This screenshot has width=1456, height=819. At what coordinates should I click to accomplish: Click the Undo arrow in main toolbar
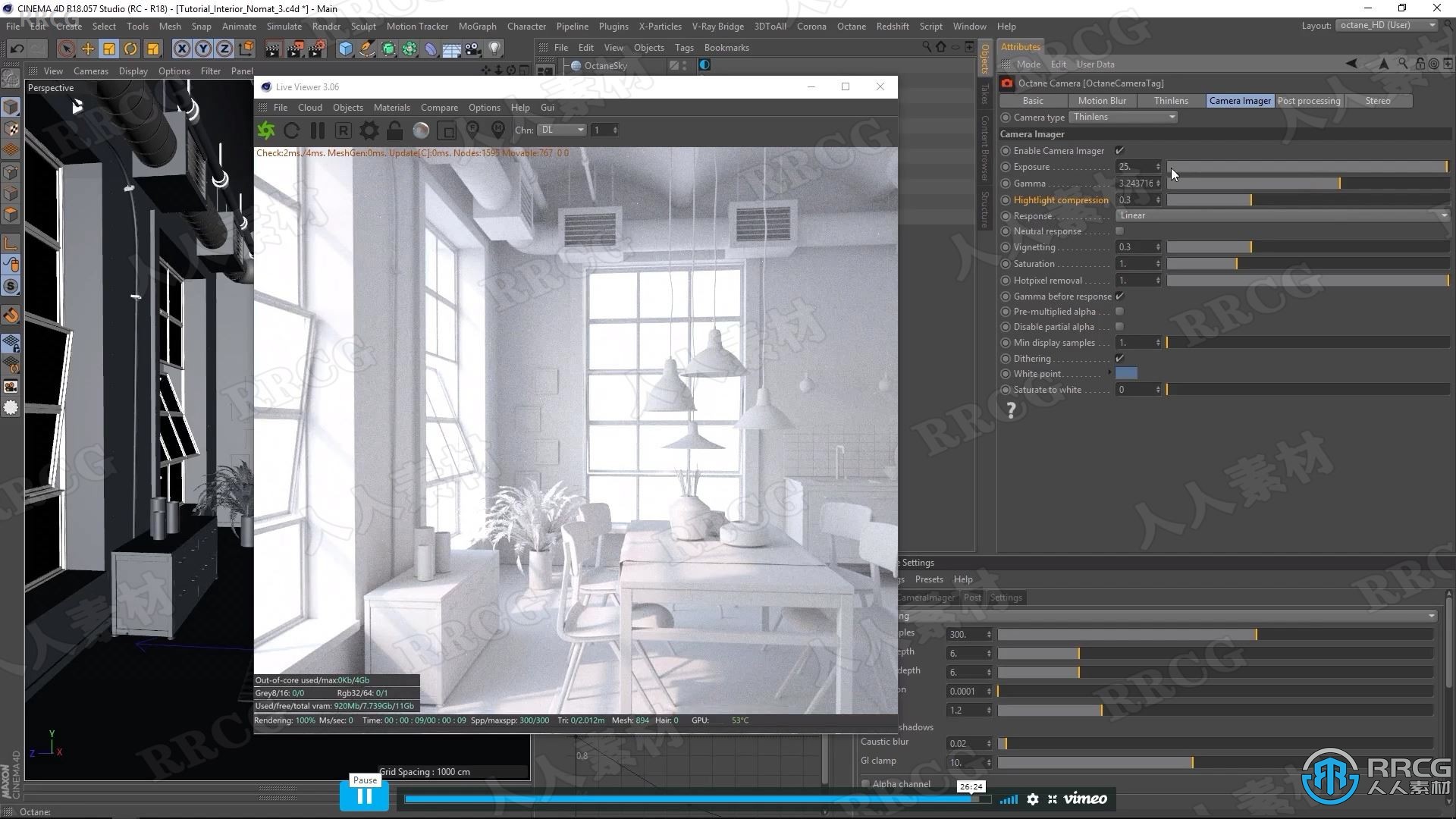tap(17, 49)
